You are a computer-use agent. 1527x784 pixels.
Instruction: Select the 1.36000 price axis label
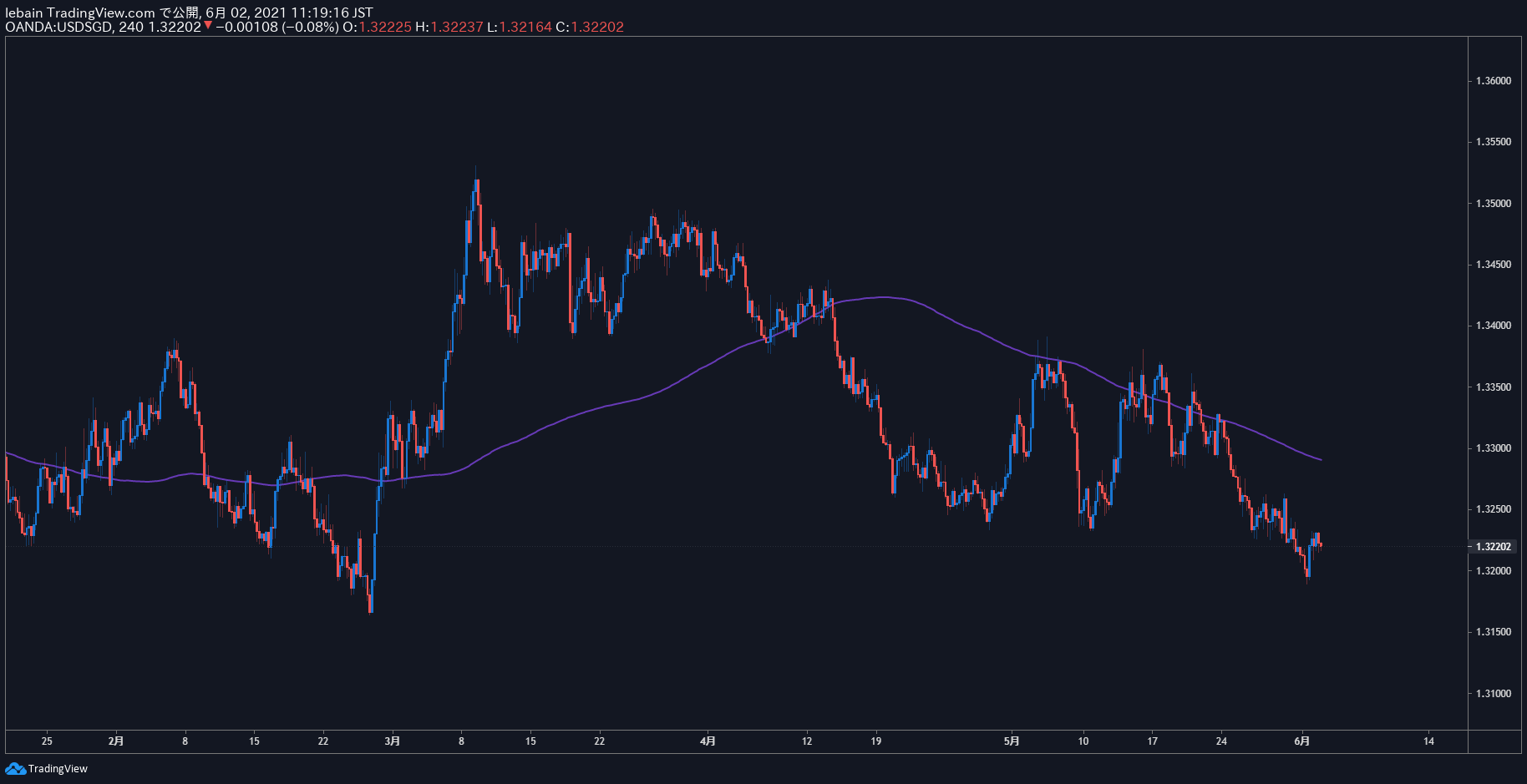pos(1494,81)
